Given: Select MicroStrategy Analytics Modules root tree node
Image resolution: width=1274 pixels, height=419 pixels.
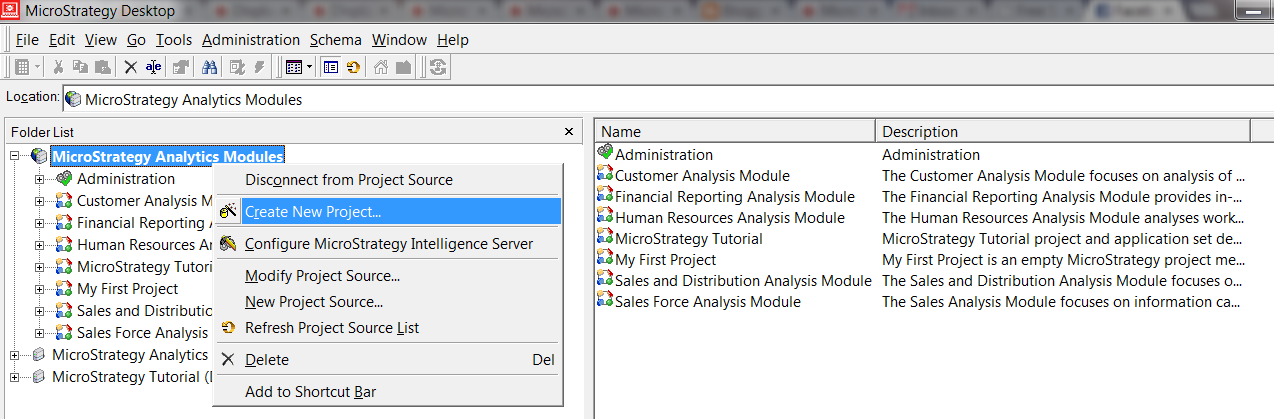Looking at the screenshot, I should (168, 156).
